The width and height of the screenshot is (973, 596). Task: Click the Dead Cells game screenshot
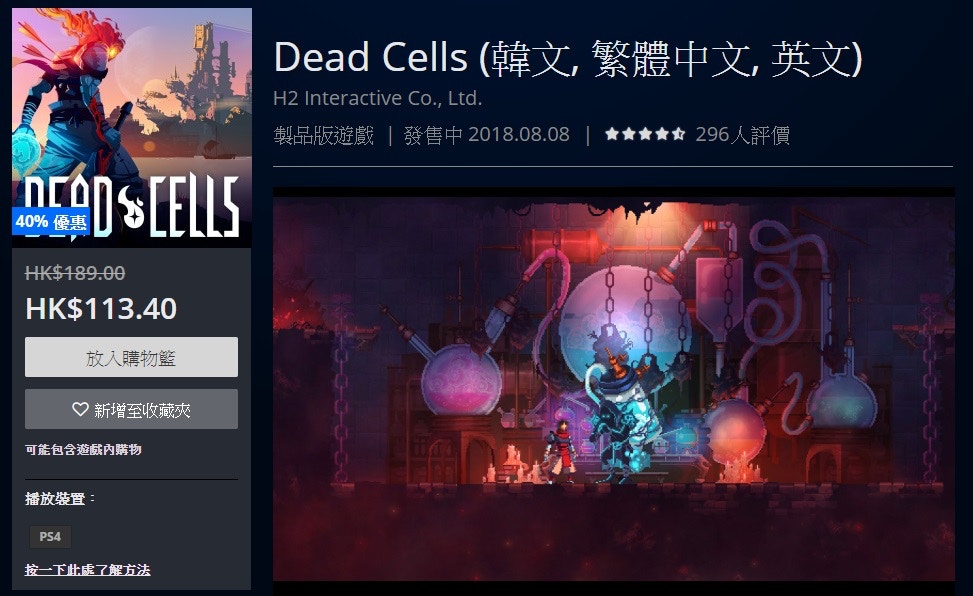point(614,385)
